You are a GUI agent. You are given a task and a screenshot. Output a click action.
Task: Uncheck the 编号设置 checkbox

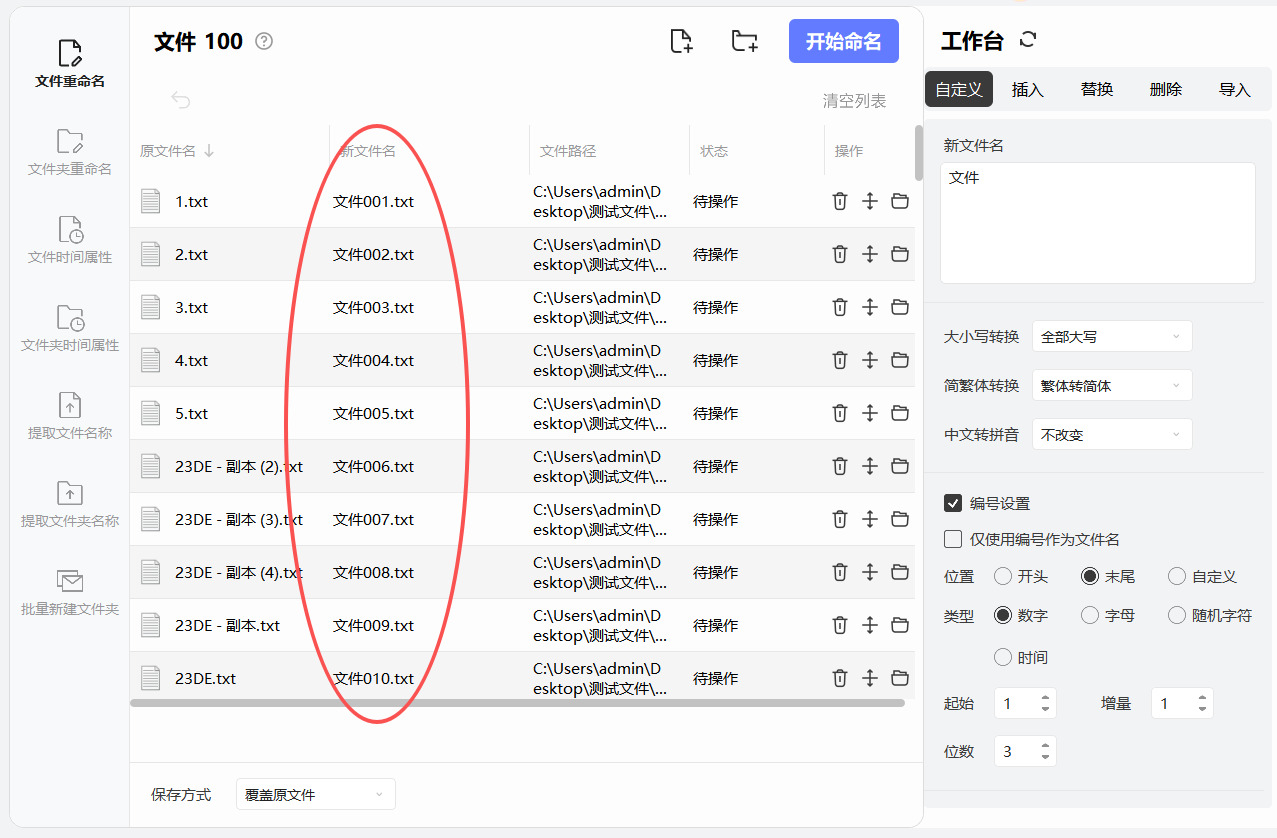(953, 503)
